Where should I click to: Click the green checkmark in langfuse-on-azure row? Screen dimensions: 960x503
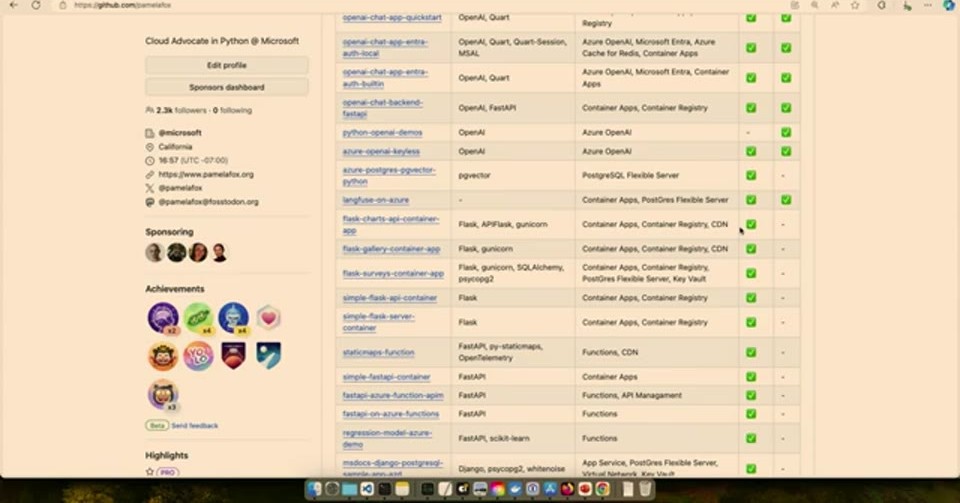pos(751,200)
